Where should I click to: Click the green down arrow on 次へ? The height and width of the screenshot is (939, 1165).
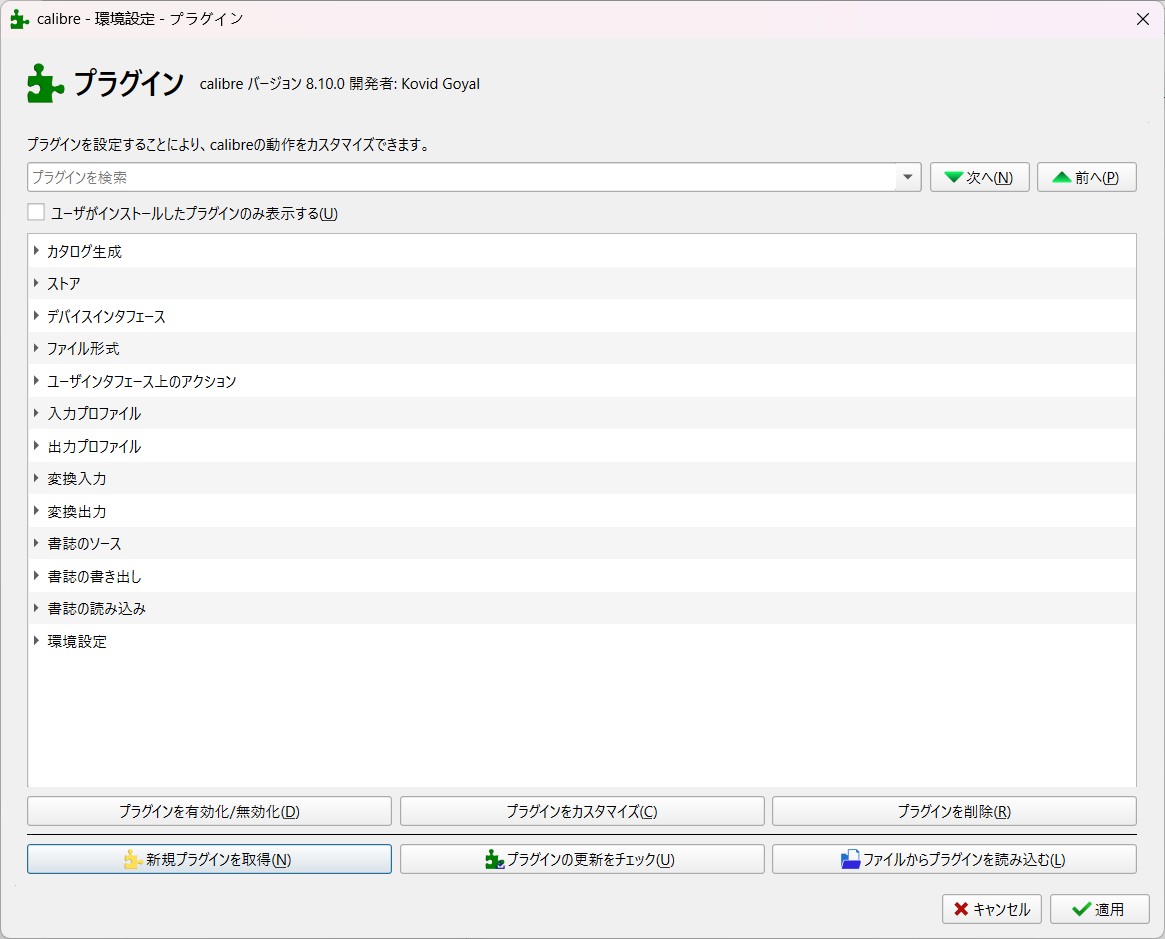953,177
